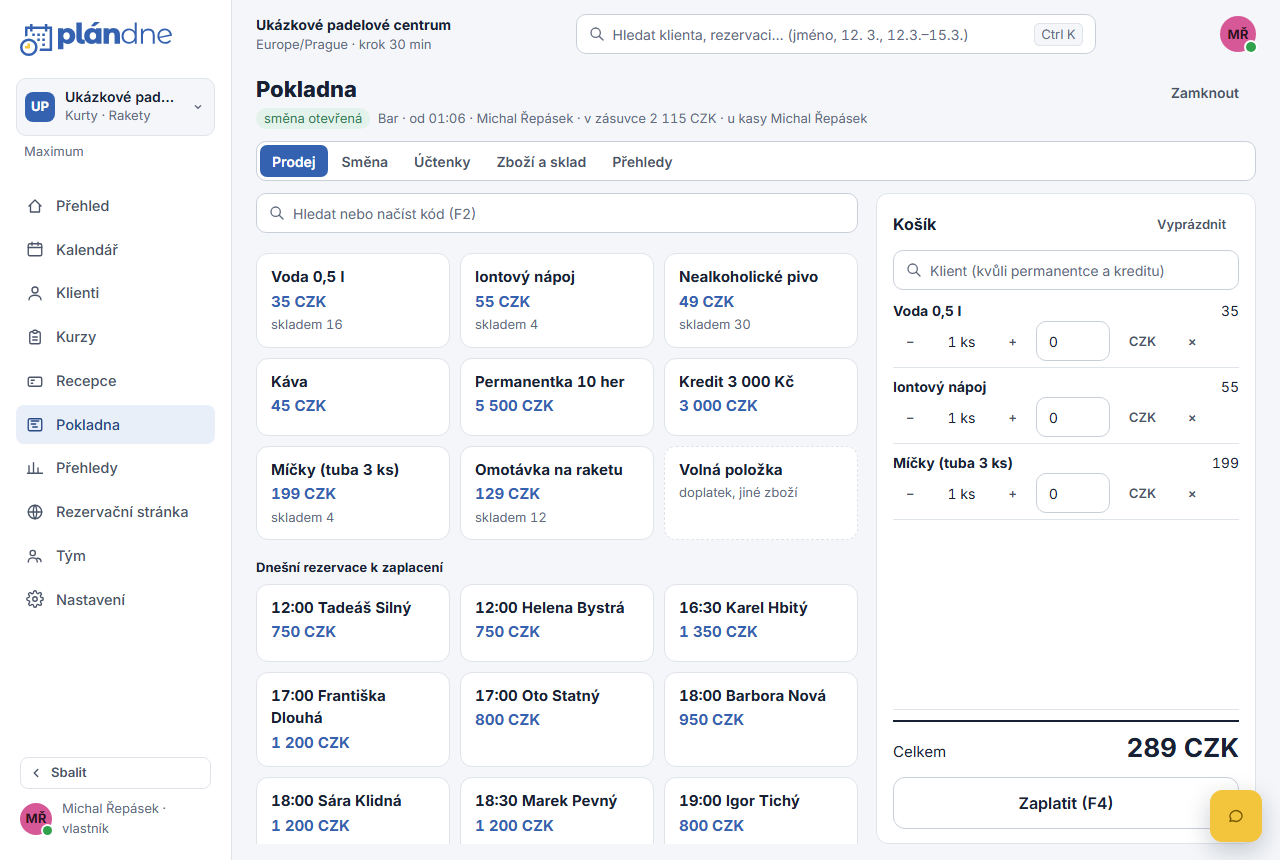Click the MŘ user avatar at top right

1238,34
